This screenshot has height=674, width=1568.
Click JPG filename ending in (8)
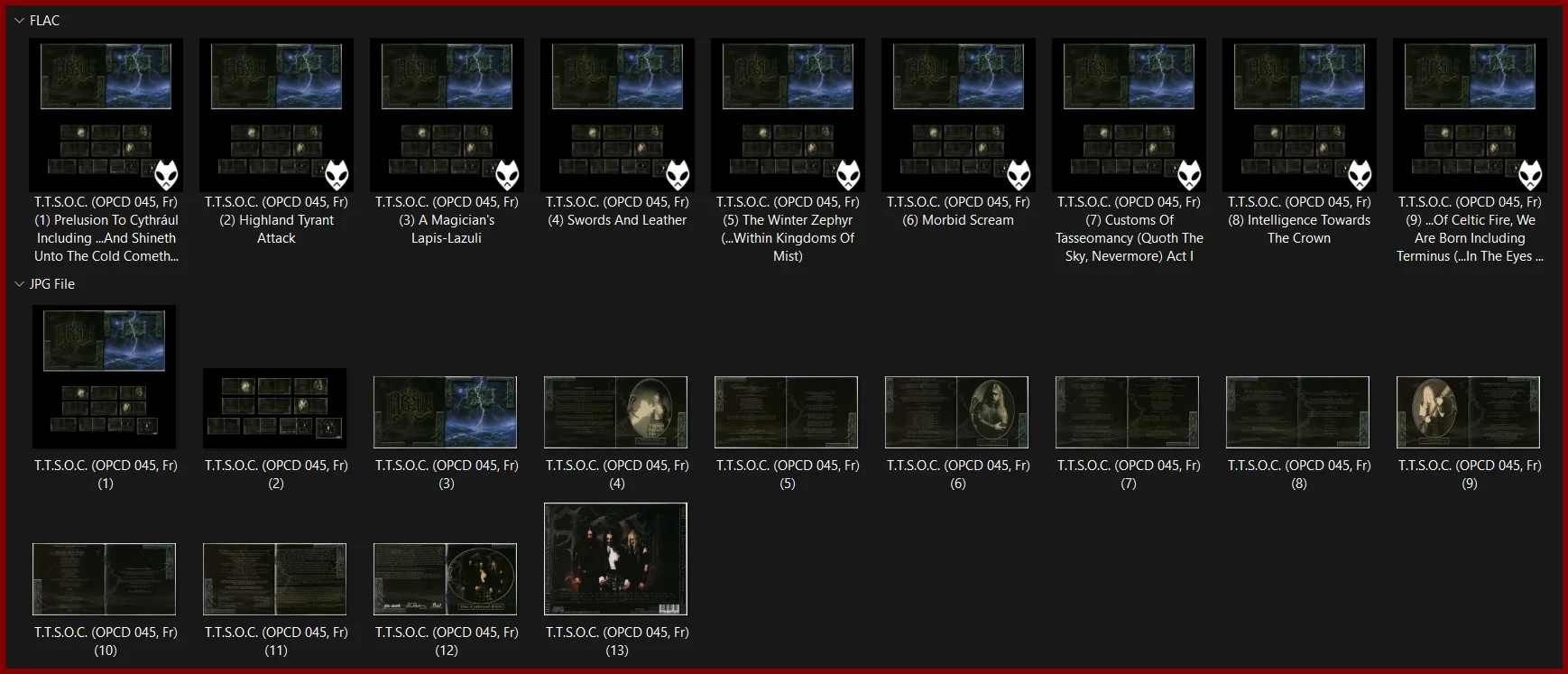point(1299,475)
